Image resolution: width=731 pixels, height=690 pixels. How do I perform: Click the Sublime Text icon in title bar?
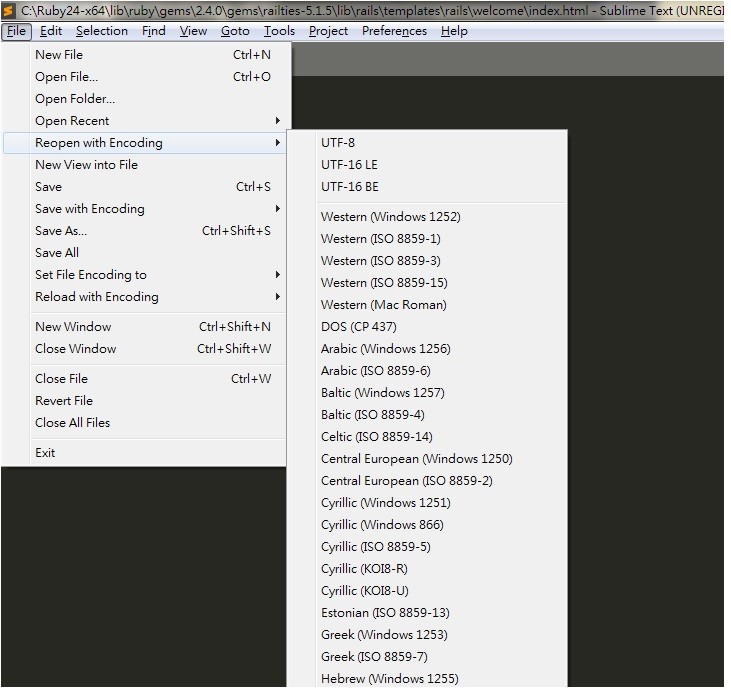pyautogui.click(x=9, y=10)
